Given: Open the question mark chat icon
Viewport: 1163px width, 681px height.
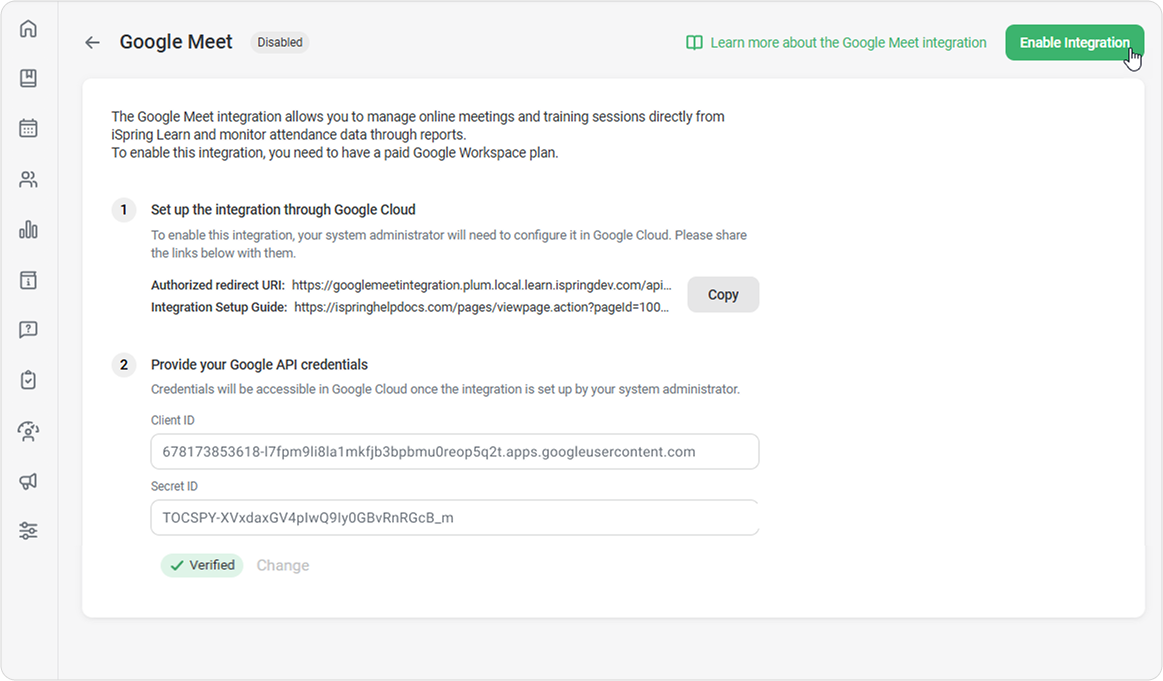Looking at the screenshot, I should pos(28,330).
